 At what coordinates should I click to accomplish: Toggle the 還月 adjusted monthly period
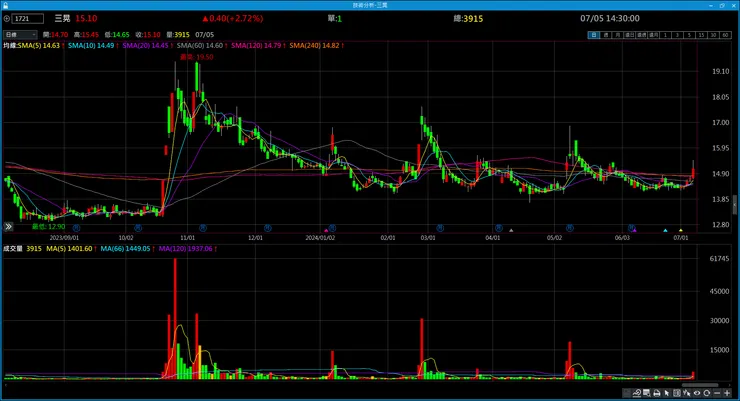[653, 34]
